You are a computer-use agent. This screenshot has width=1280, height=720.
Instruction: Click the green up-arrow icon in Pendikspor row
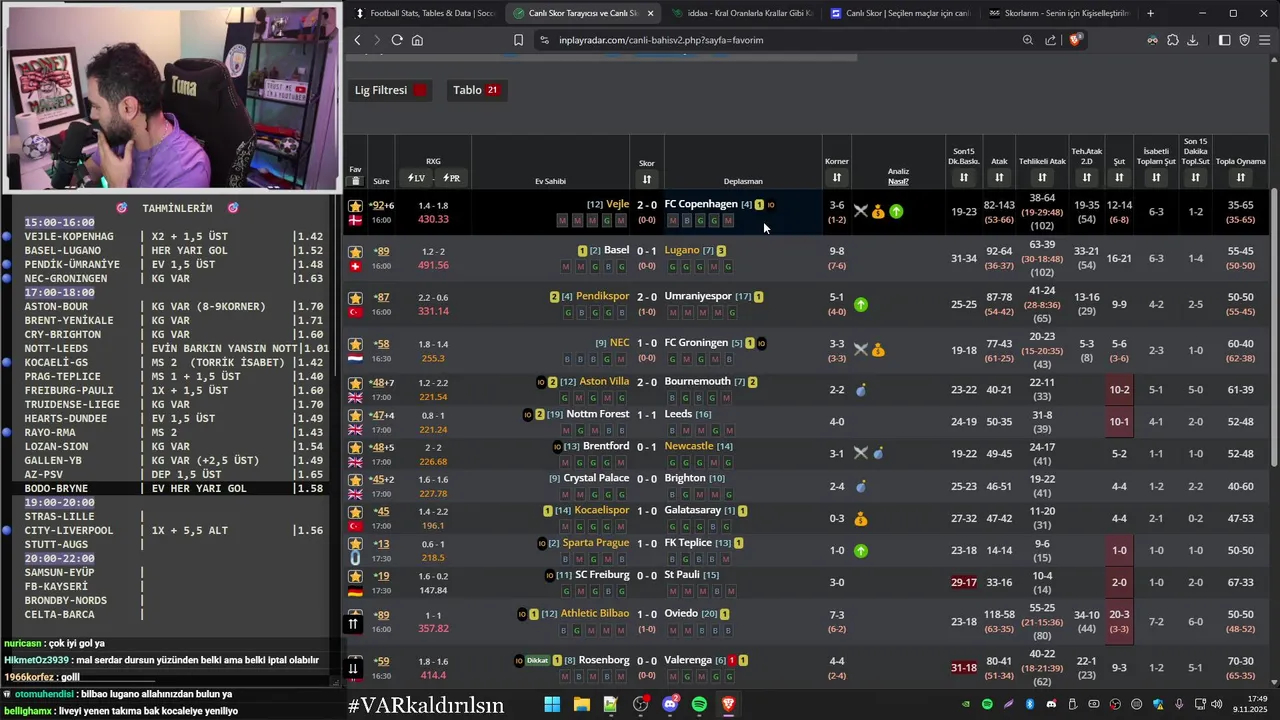click(861, 304)
